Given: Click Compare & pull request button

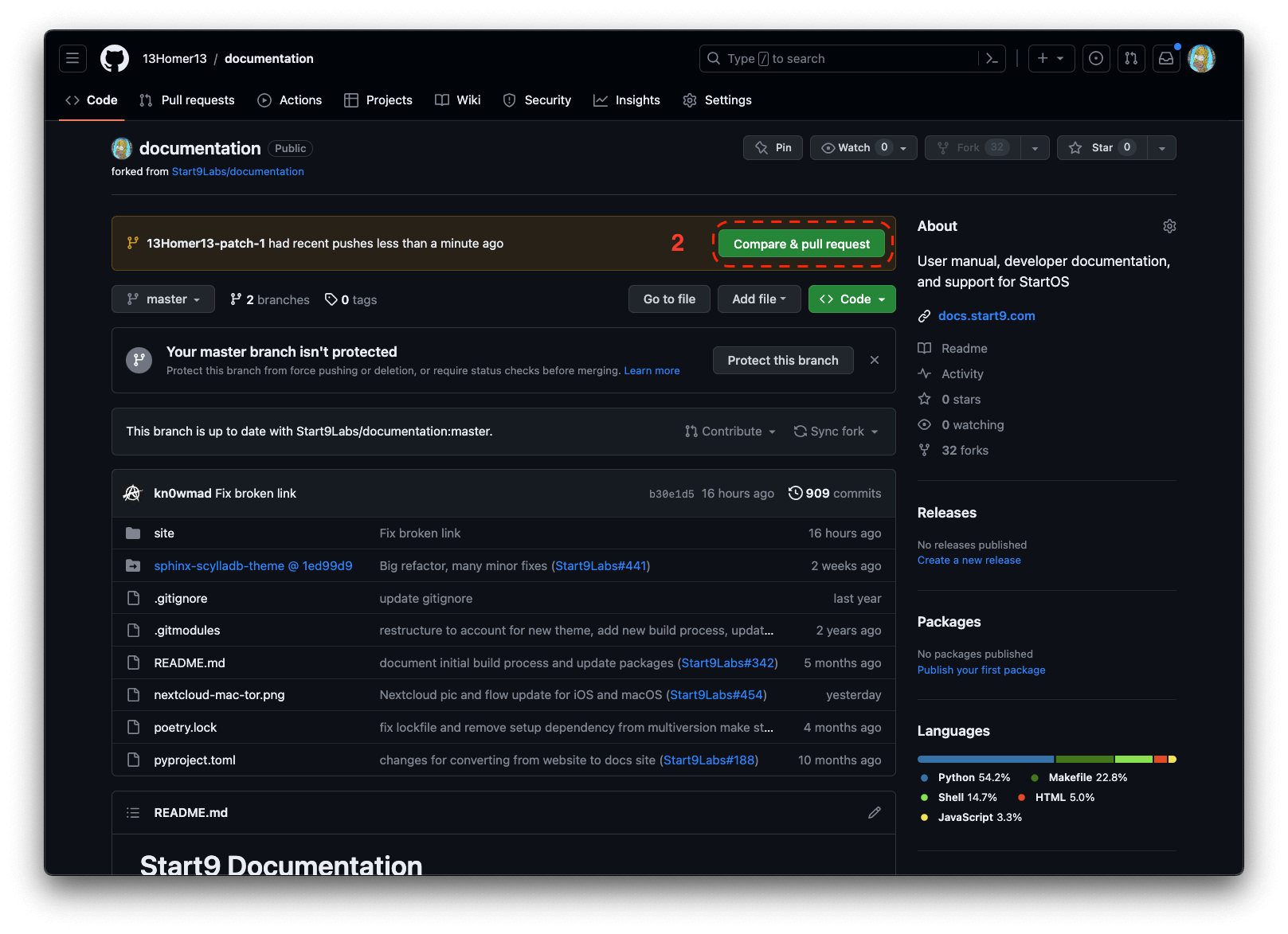Looking at the screenshot, I should (x=801, y=244).
